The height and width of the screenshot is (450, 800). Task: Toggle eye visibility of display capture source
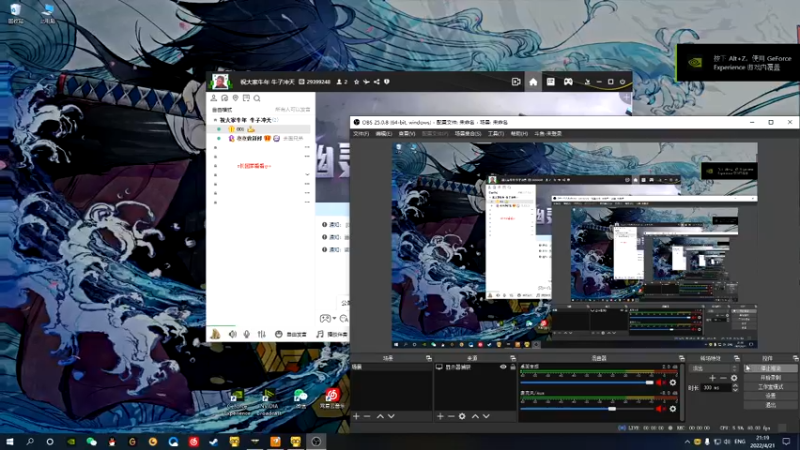(x=505, y=368)
